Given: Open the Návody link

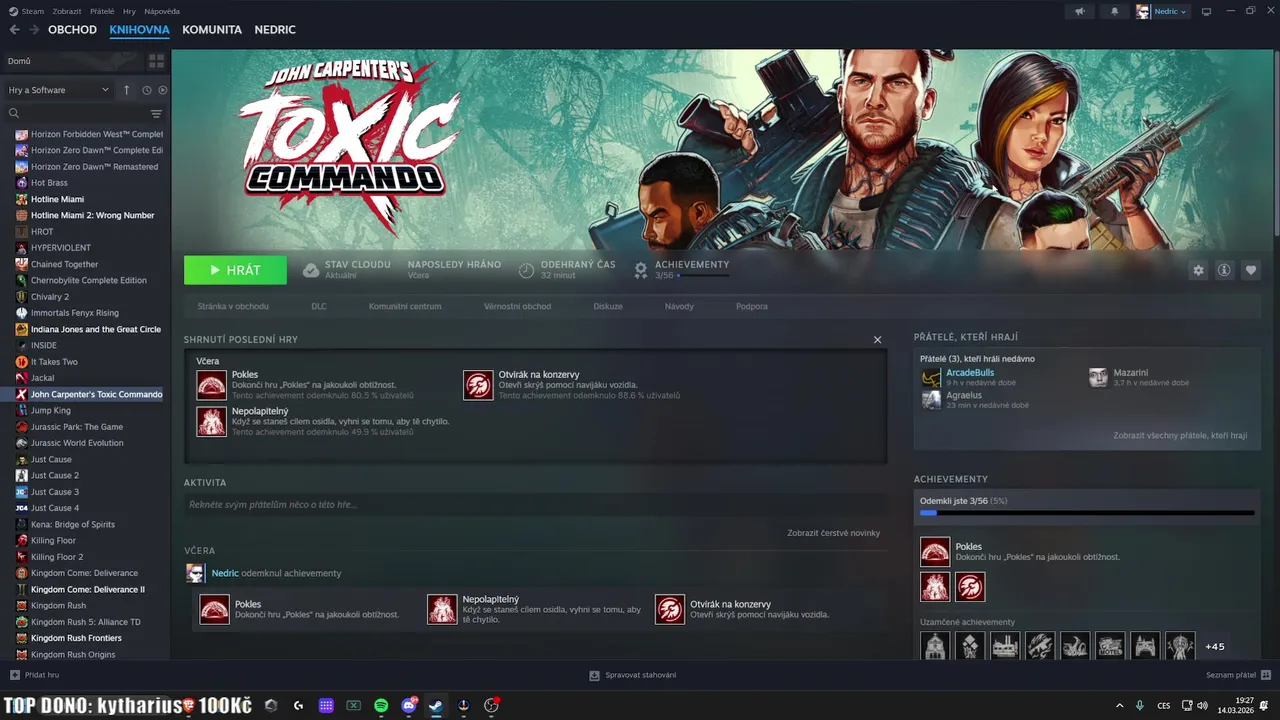Looking at the screenshot, I should (x=679, y=306).
